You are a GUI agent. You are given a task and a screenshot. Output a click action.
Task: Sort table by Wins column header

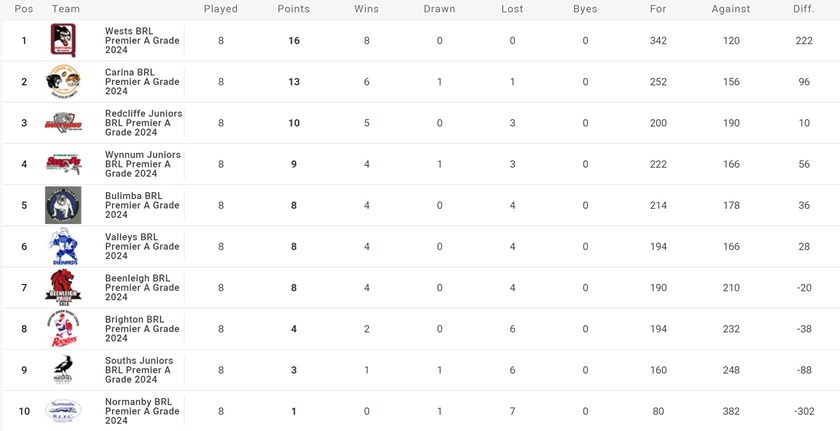366,9
